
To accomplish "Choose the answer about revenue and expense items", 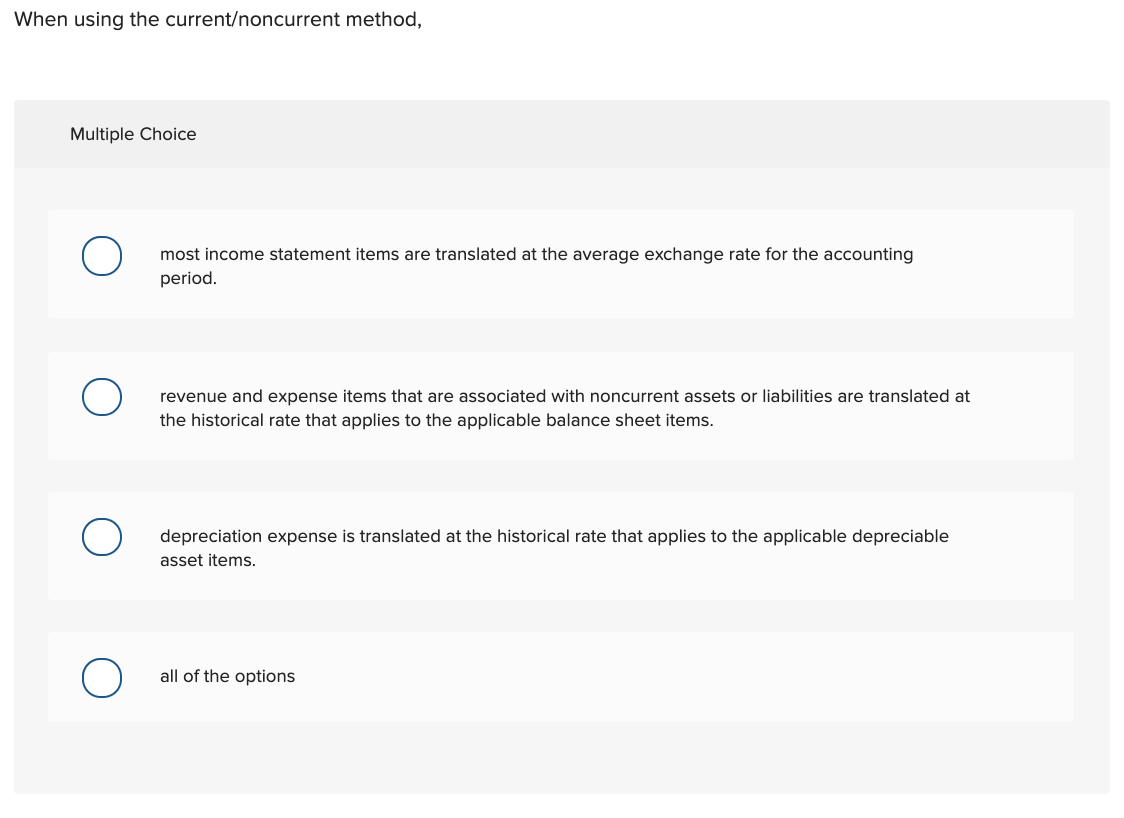I will 565,407.
